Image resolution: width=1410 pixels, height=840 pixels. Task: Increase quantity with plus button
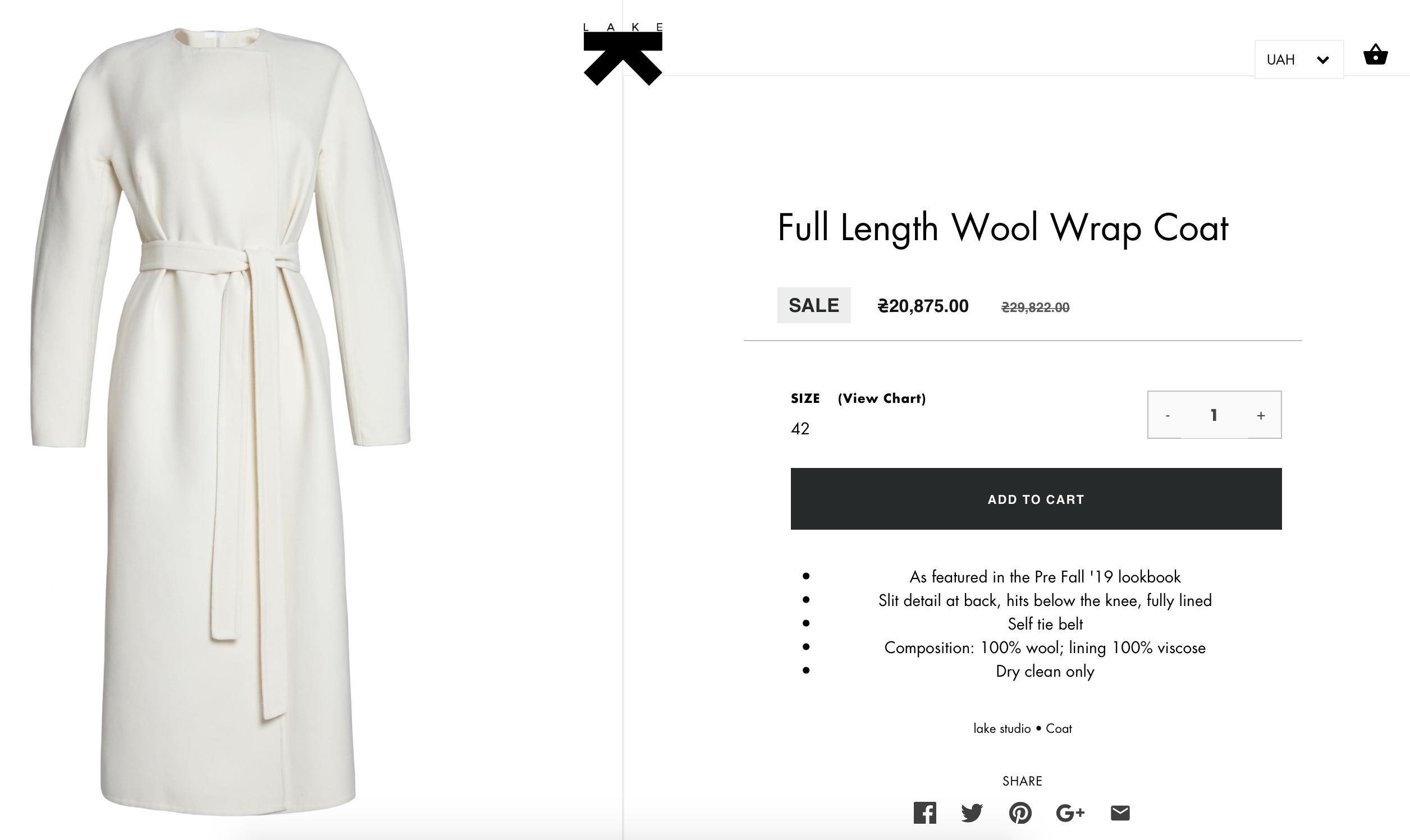tap(1261, 415)
